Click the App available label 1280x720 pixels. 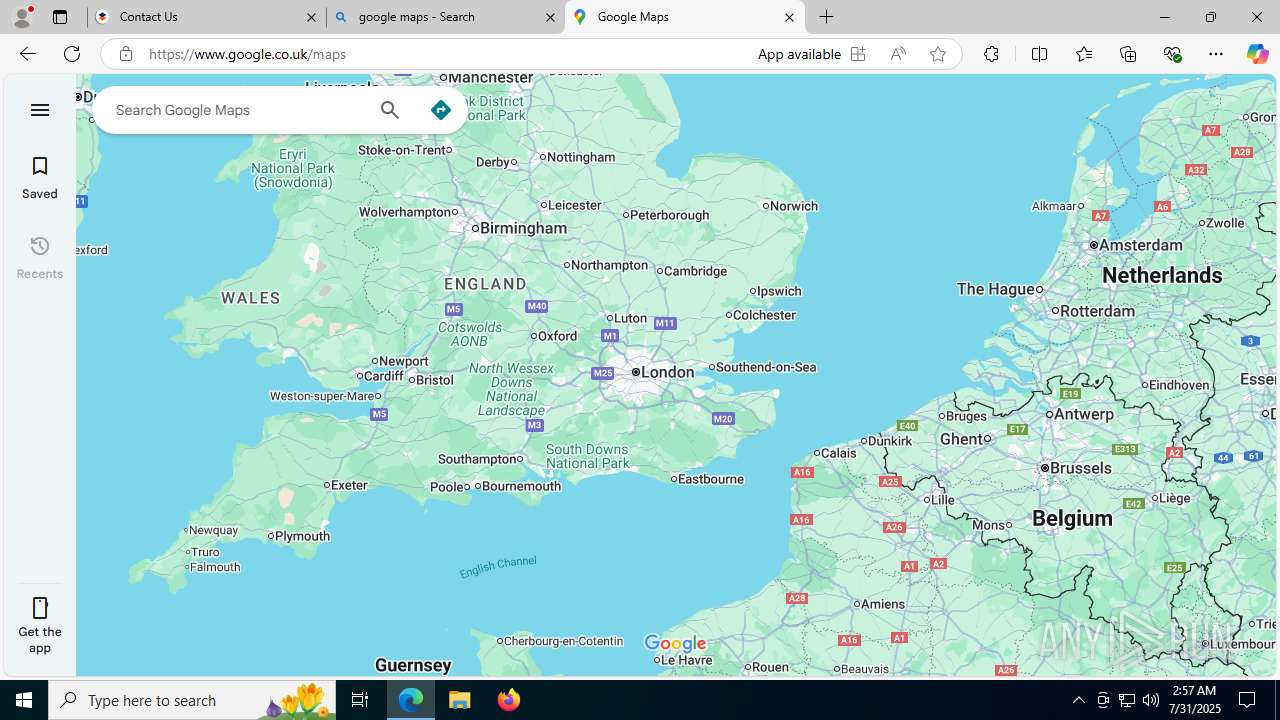tap(798, 54)
